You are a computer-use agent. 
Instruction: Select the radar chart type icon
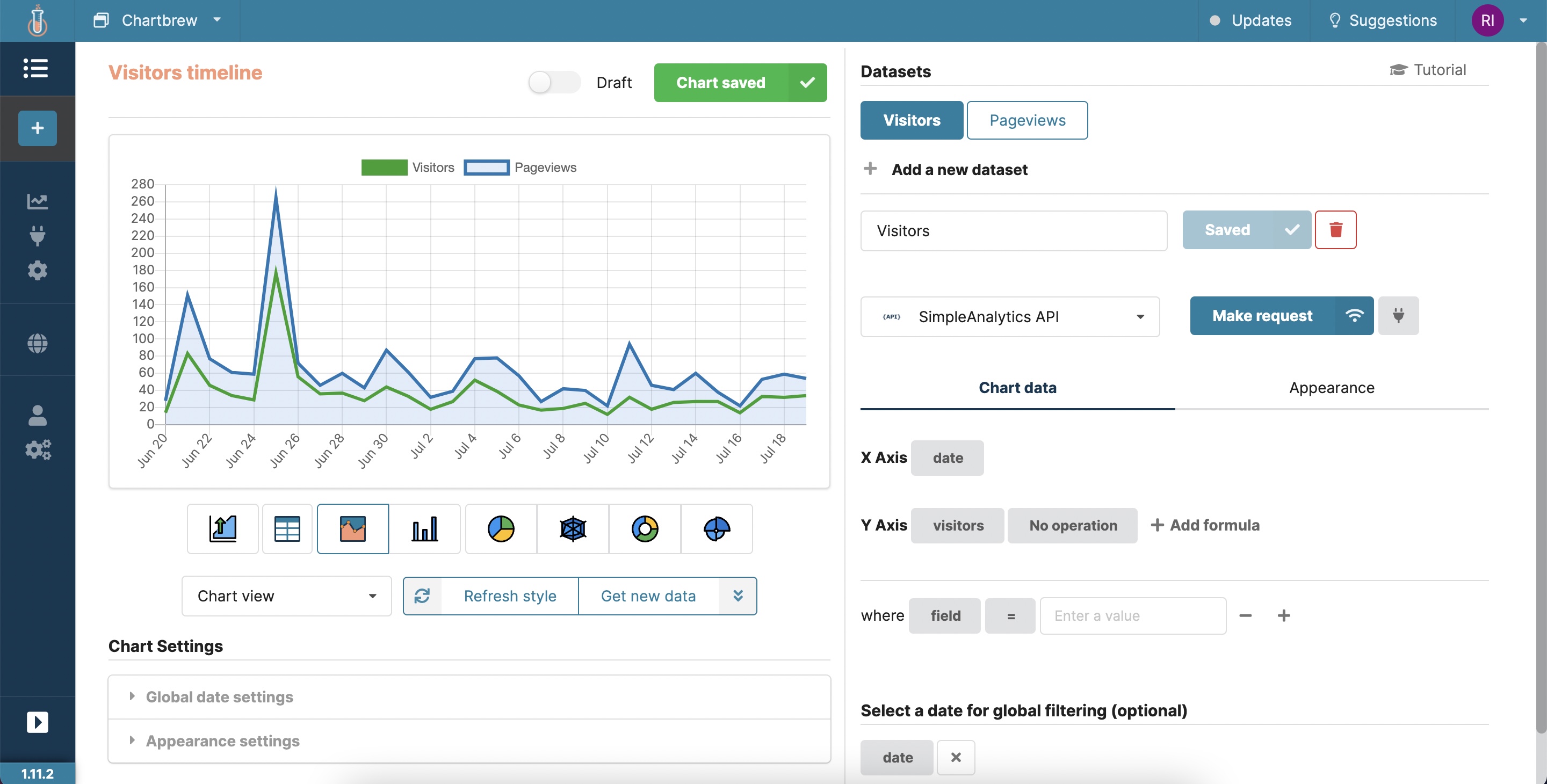pos(572,529)
